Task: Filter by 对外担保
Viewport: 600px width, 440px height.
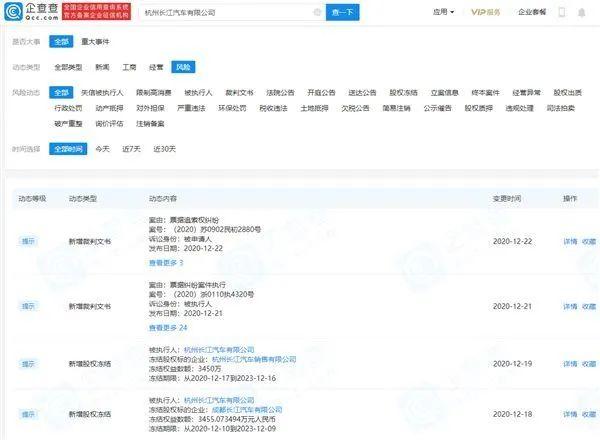Action: [150, 108]
